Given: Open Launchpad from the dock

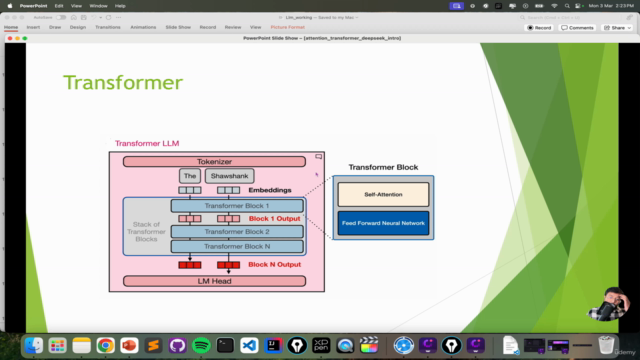Looking at the screenshot, I should coord(58,346).
